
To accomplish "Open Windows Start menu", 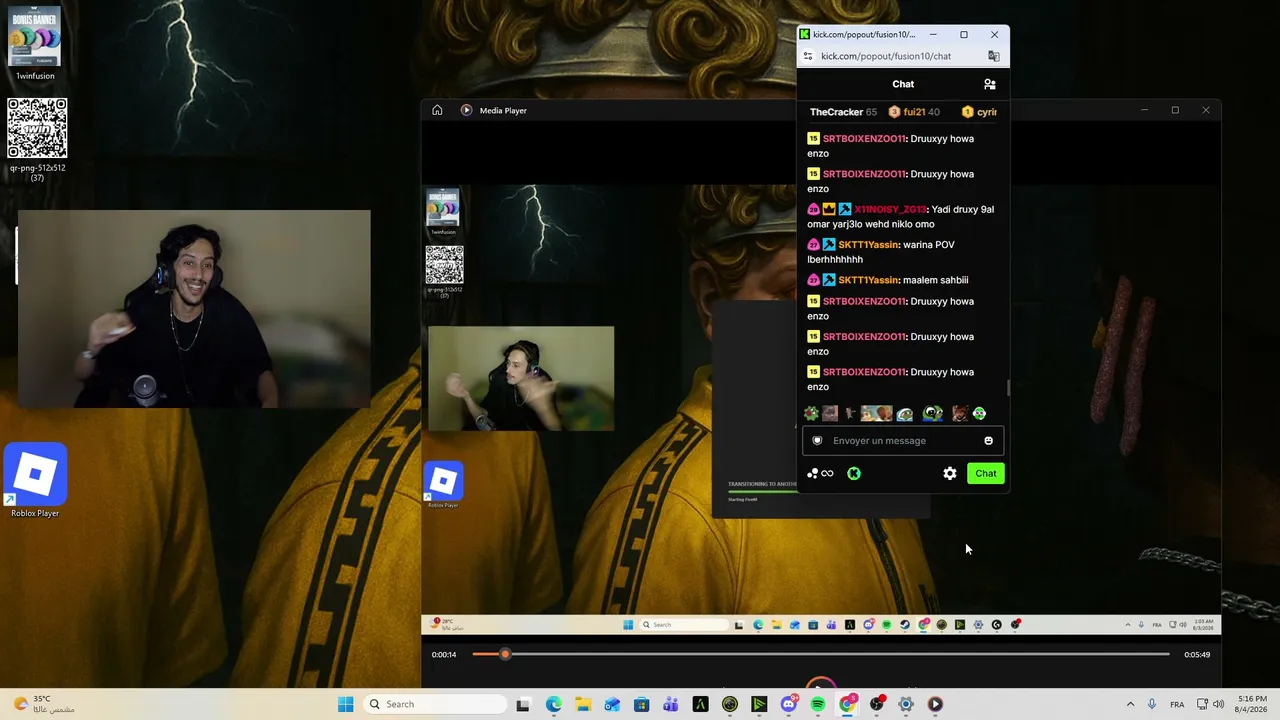I will point(345,704).
